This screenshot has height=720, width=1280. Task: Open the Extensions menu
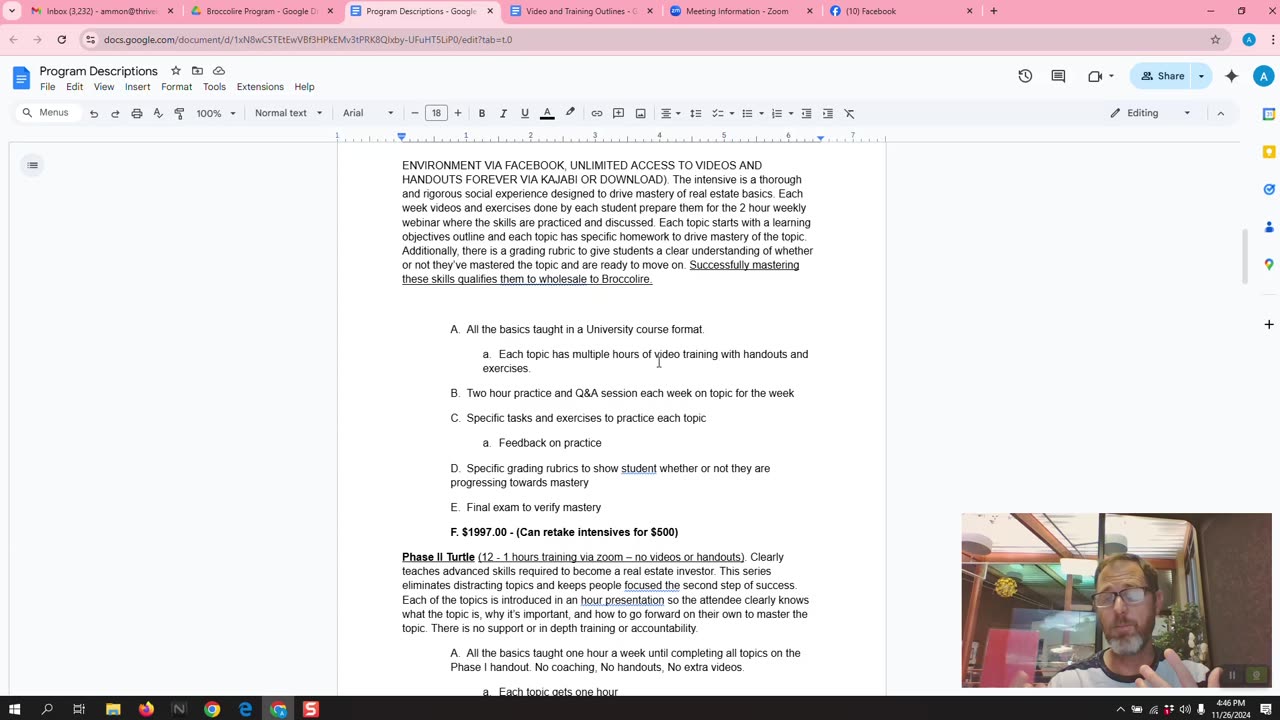point(260,87)
